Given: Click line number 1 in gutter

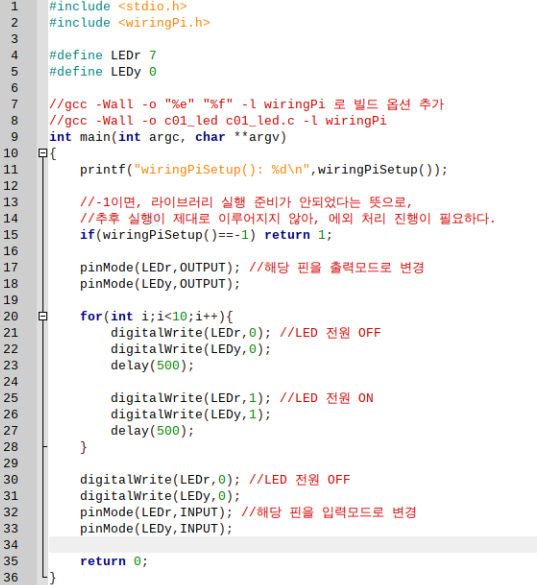Looking at the screenshot, I should (14, 6).
